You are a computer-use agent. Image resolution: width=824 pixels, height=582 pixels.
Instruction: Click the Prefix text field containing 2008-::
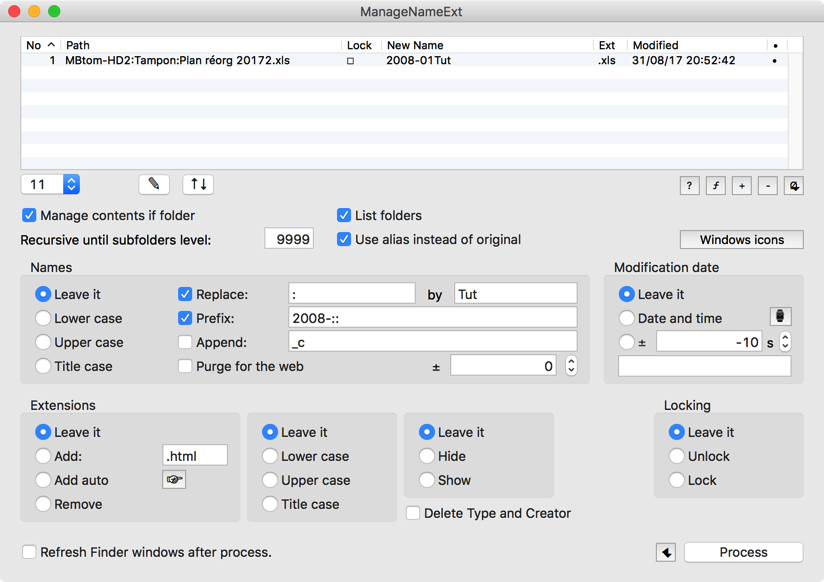pyautogui.click(x=432, y=318)
